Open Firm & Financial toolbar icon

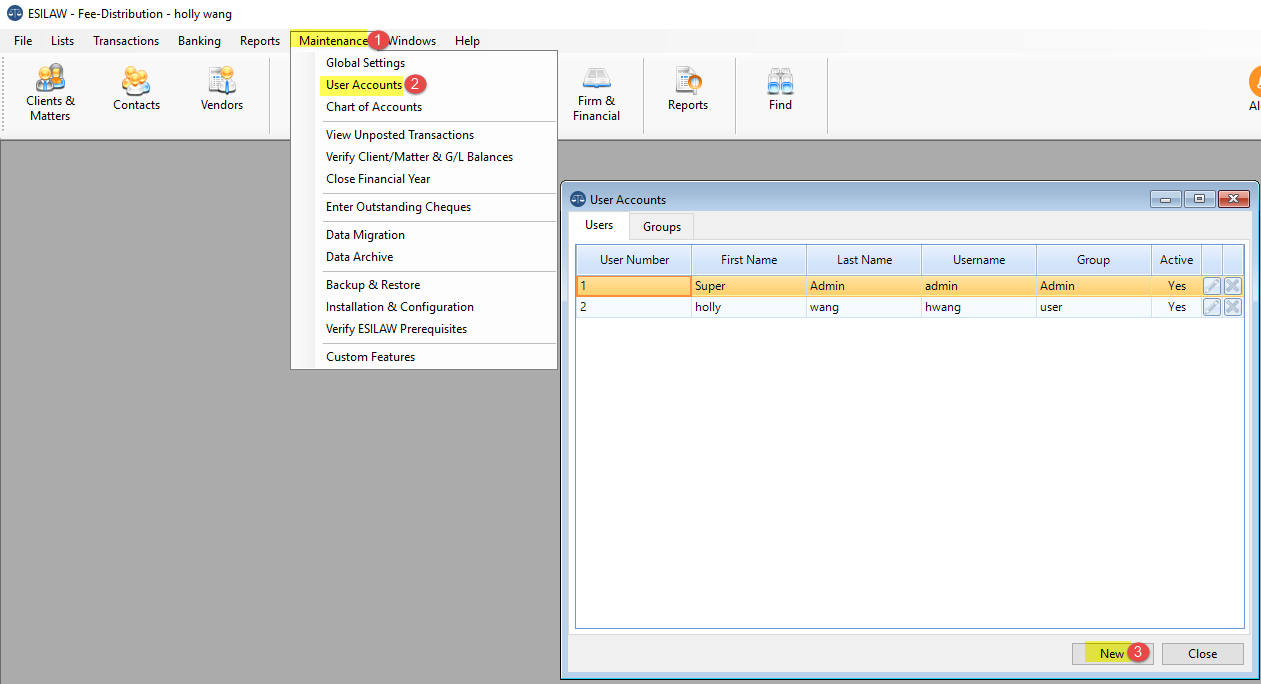tap(596, 93)
